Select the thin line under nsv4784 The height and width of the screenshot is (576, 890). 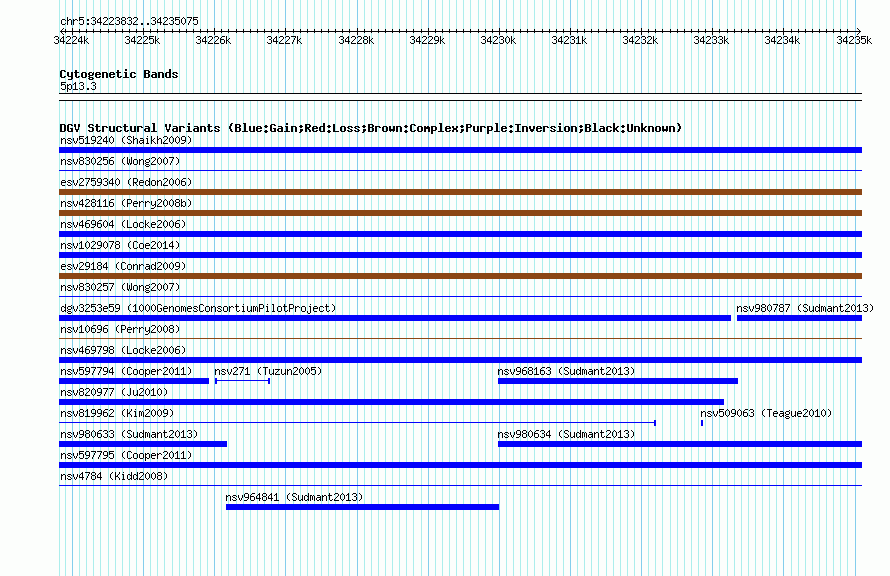tap(460, 485)
